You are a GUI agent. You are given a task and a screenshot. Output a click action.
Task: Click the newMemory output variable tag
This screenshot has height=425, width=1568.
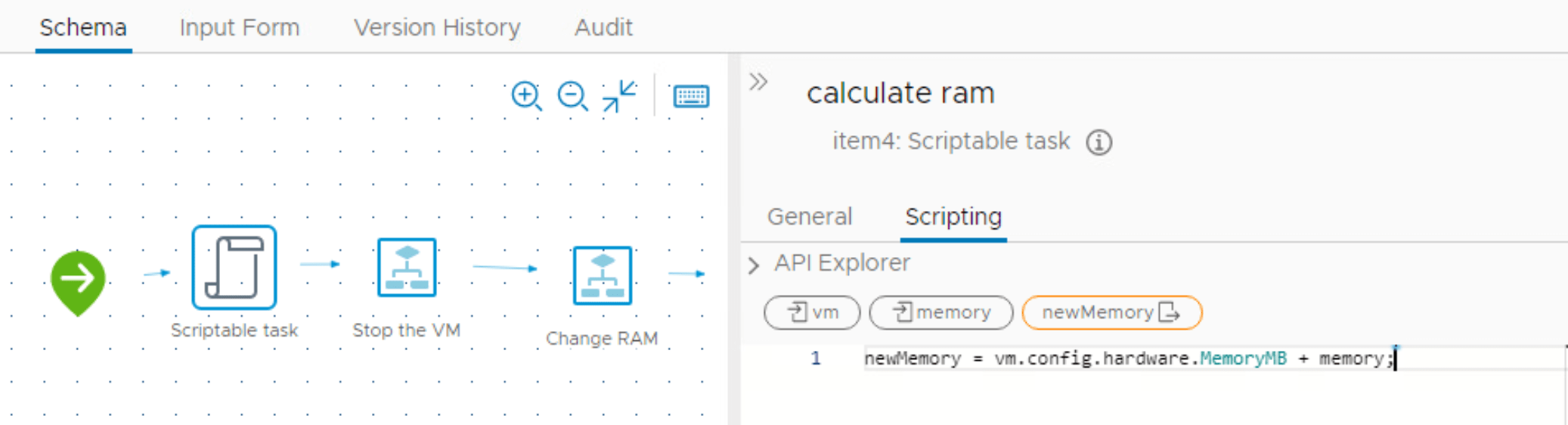point(1111,312)
